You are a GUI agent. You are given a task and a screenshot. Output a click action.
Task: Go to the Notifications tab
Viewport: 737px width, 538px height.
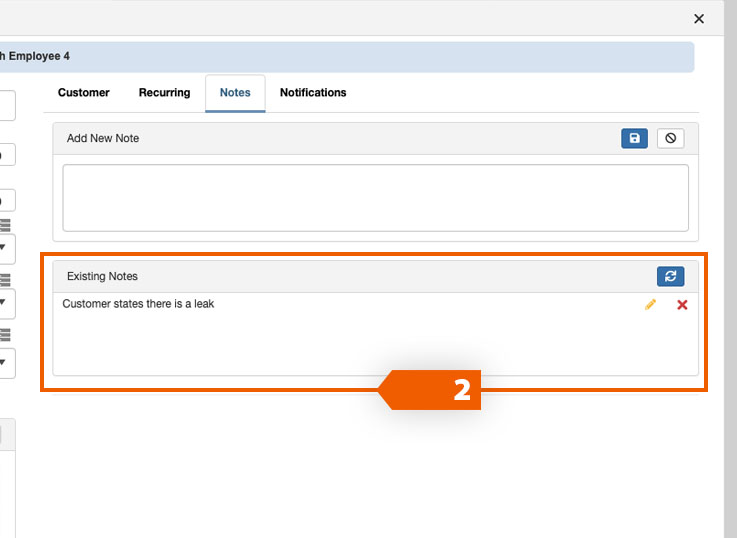click(313, 93)
